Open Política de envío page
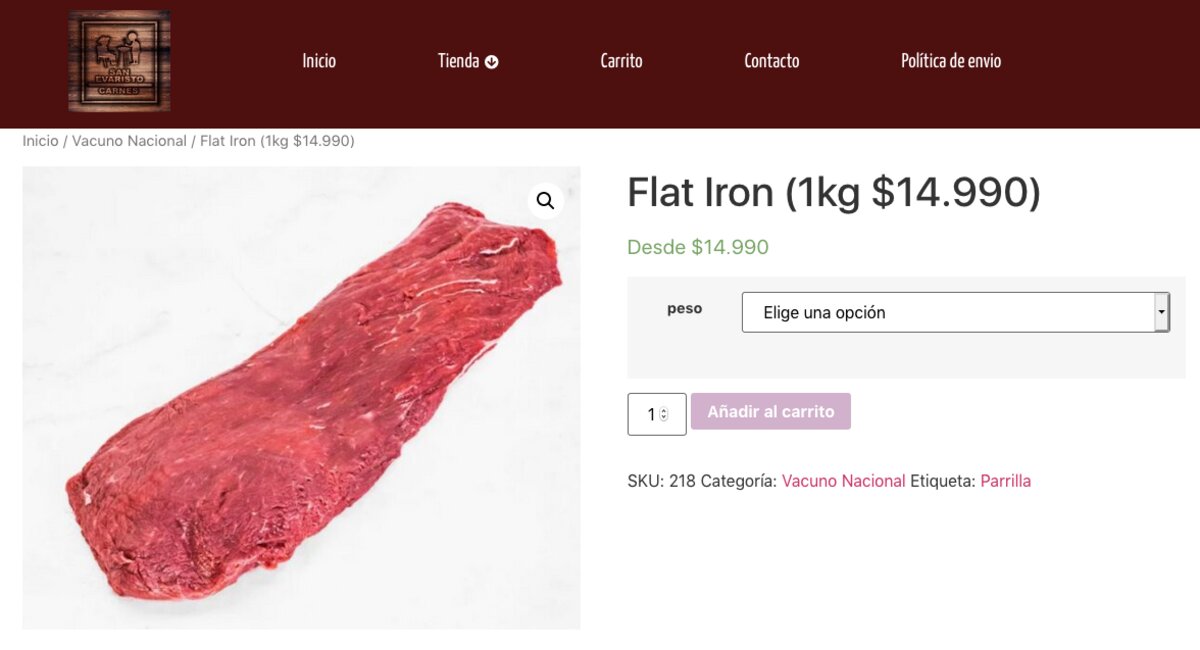Image resolution: width=1200 pixels, height=650 pixels. pyautogui.click(x=950, y=61)
